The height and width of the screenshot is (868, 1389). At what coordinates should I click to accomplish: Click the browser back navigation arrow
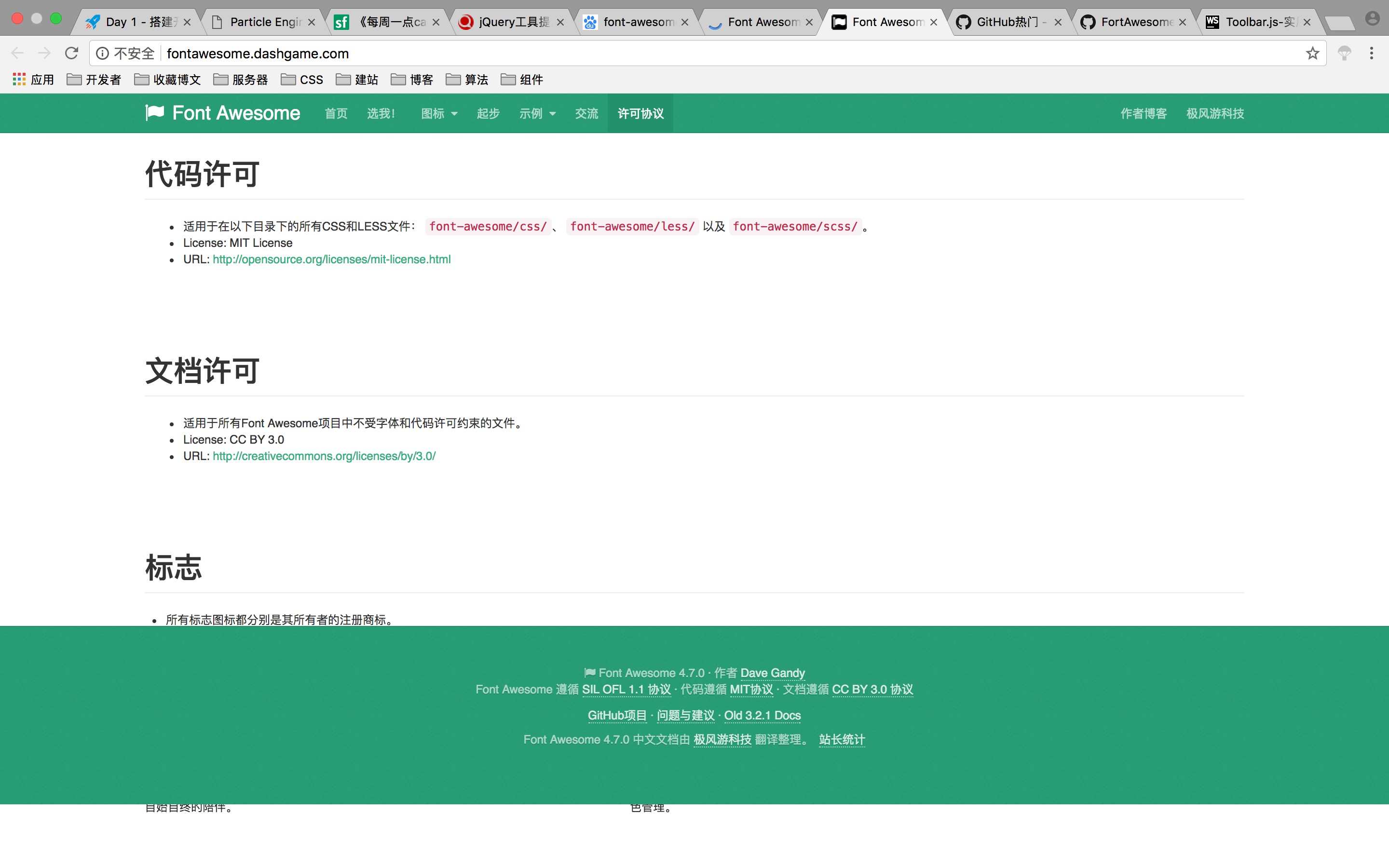click(x=17, y=53)
